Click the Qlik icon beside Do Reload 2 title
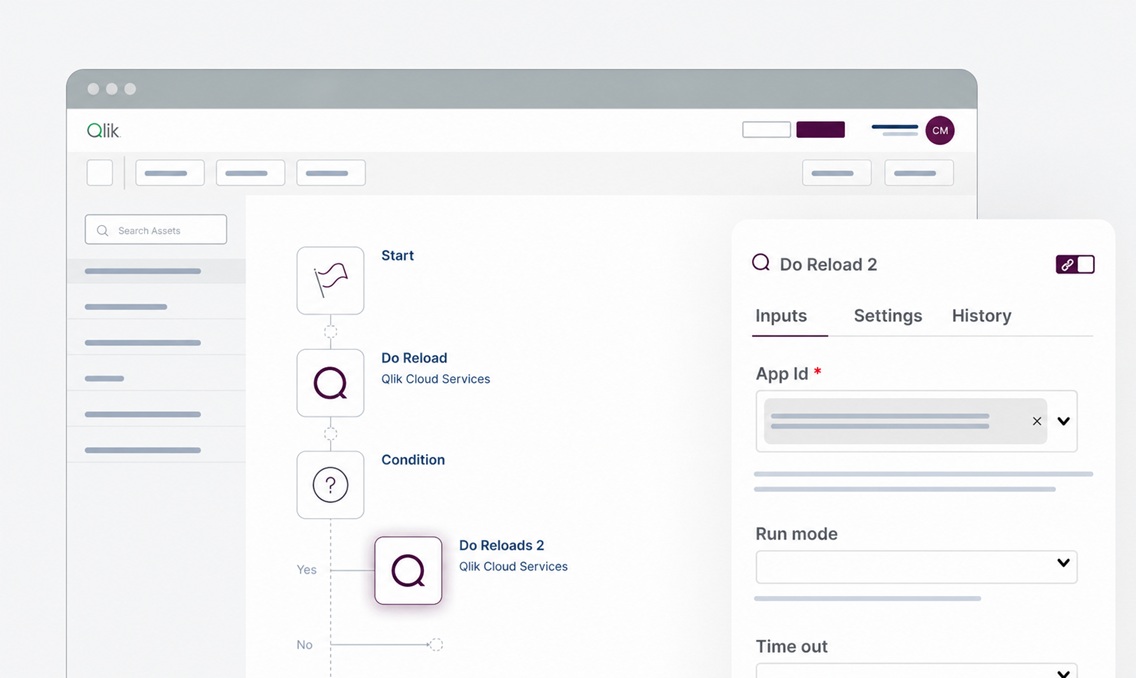The height and width of the screenshot is (678, 1136). point(761,262)
